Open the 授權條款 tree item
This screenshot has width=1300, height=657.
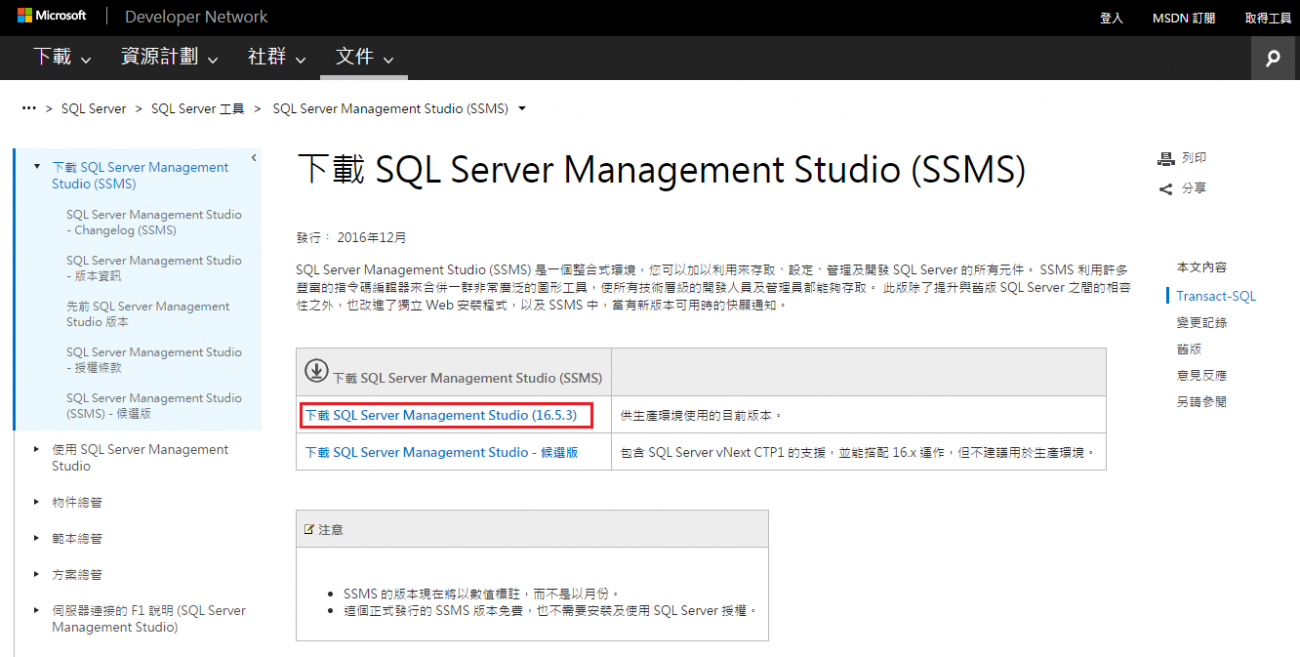coord(154,360)
